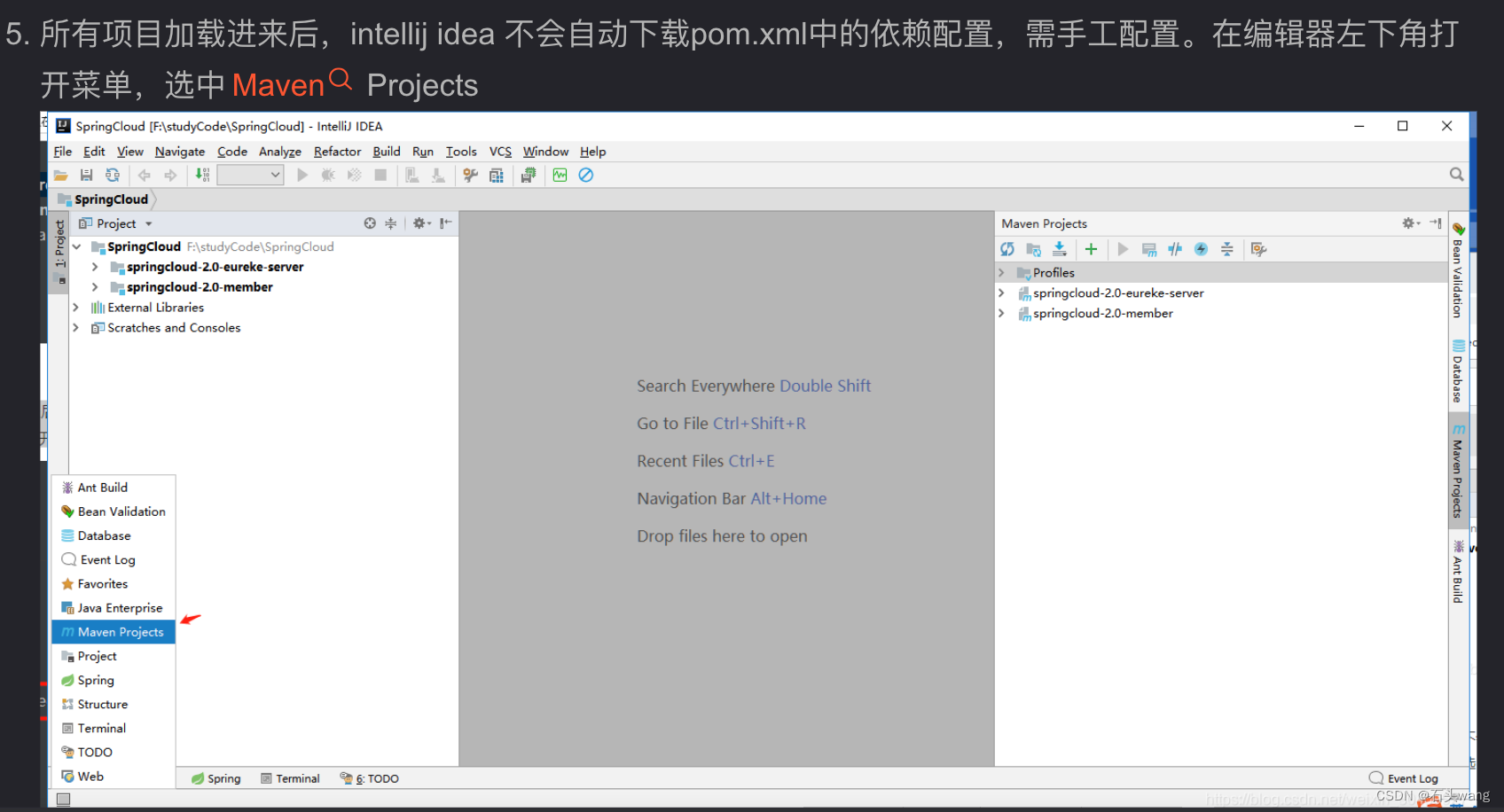The width and height of the screenshot is (1504, 812).
Task: Open 6: TODO bottom tab
Action: pos(370,778)
